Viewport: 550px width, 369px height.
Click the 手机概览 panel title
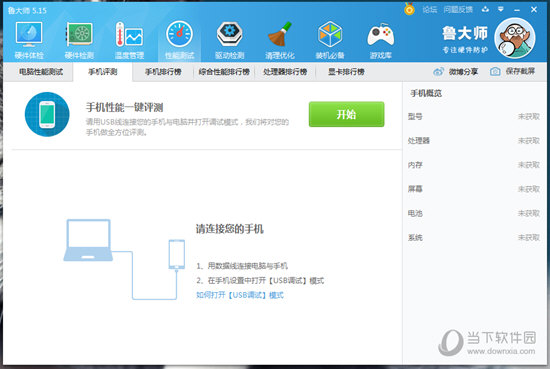tap(426, 93)
